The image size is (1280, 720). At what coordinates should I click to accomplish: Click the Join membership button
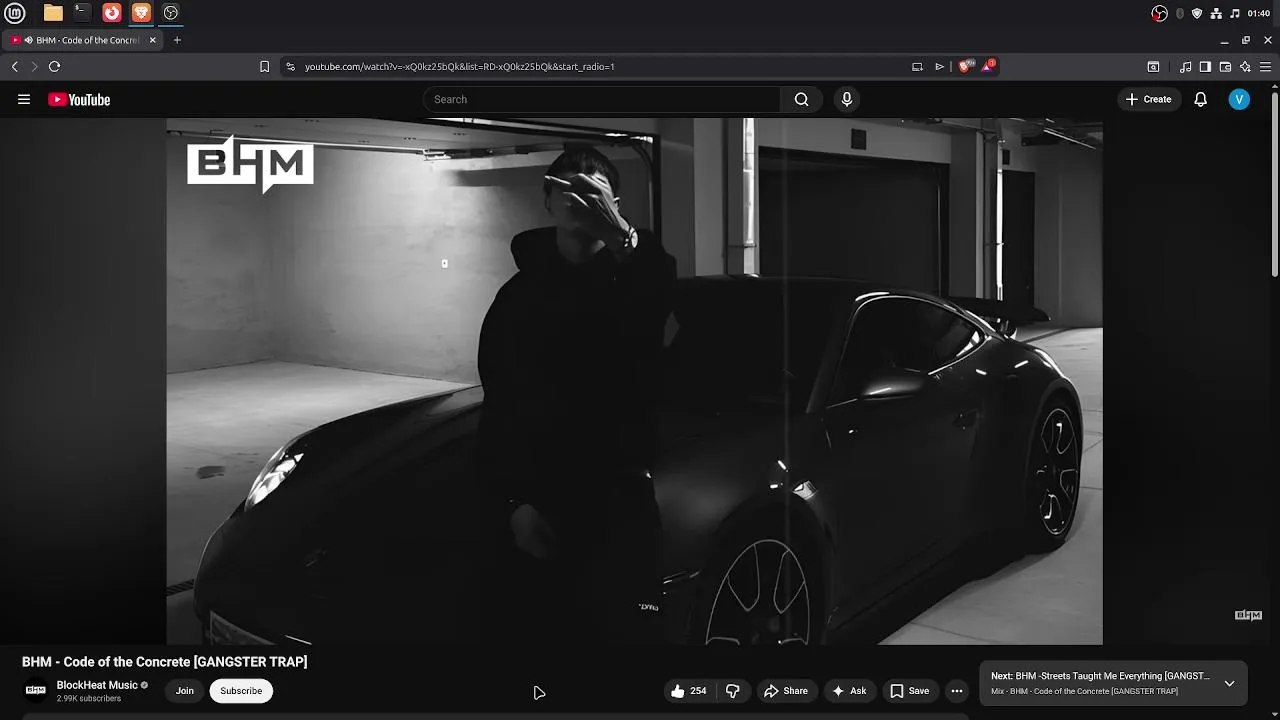pyautogui.click(x=185, y=691)
